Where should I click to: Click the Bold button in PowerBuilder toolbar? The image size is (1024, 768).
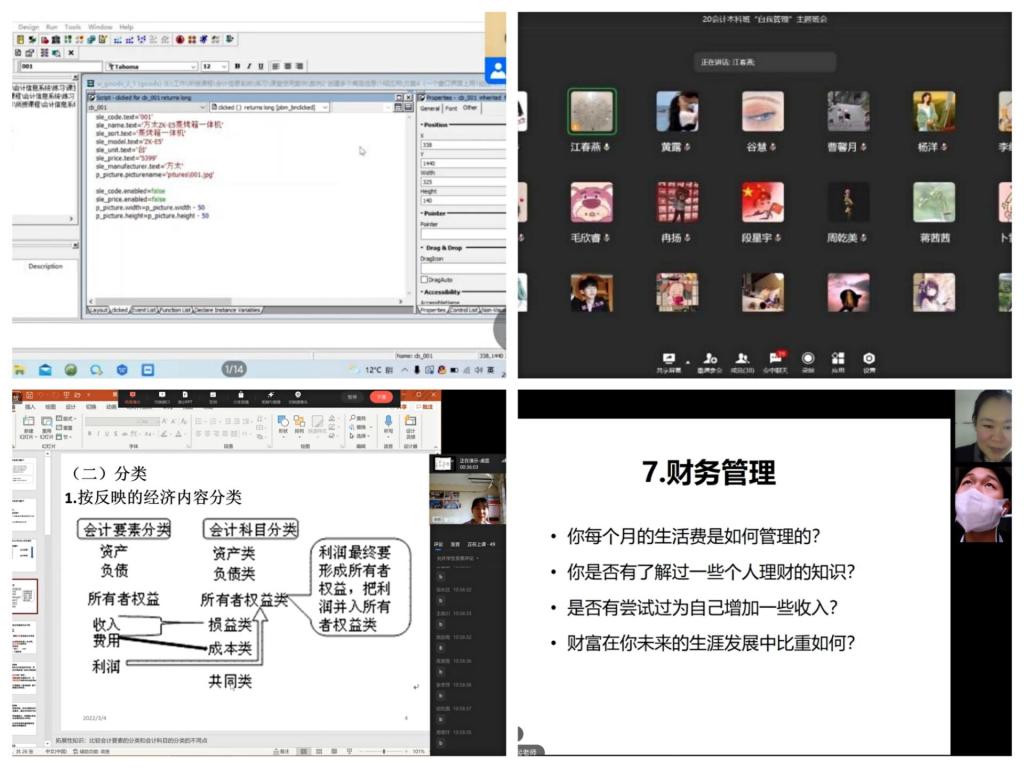pos(236,66)
